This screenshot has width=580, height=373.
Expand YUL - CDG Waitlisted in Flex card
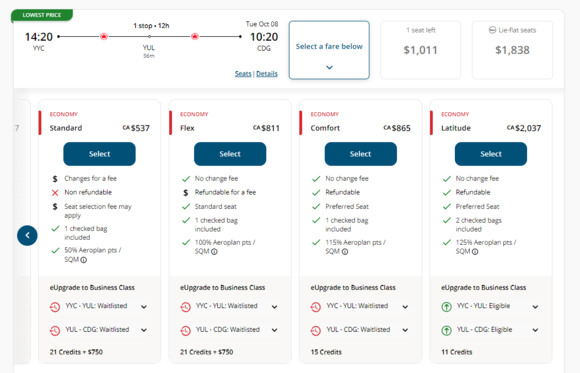274,330
